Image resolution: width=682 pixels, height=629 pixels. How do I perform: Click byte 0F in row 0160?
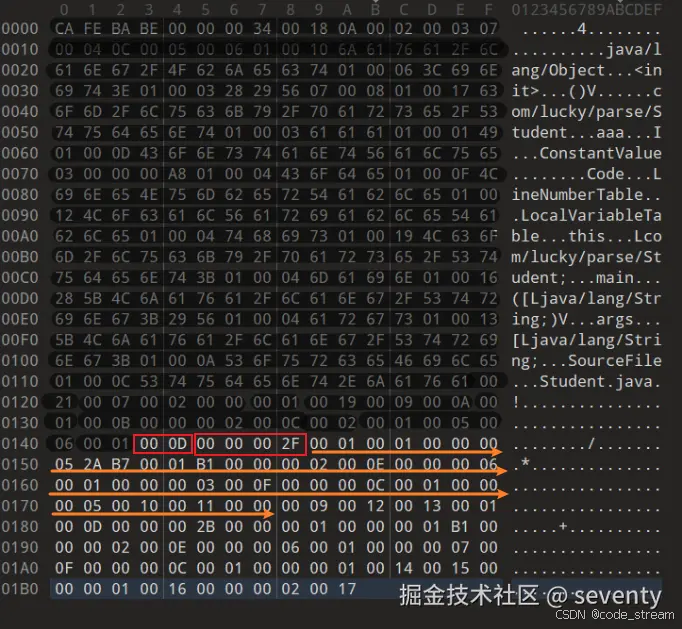click(262, 485)
